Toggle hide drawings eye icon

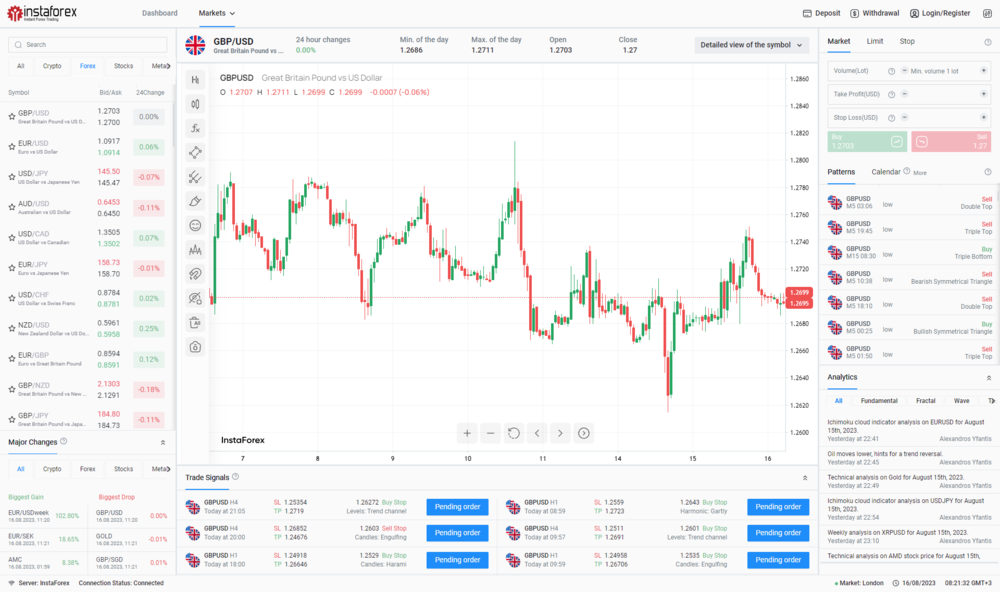click(195, 298)
